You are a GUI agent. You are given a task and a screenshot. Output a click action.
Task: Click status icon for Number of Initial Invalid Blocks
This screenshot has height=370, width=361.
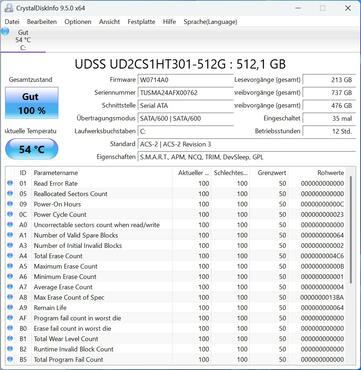click(x=10, y=245)
